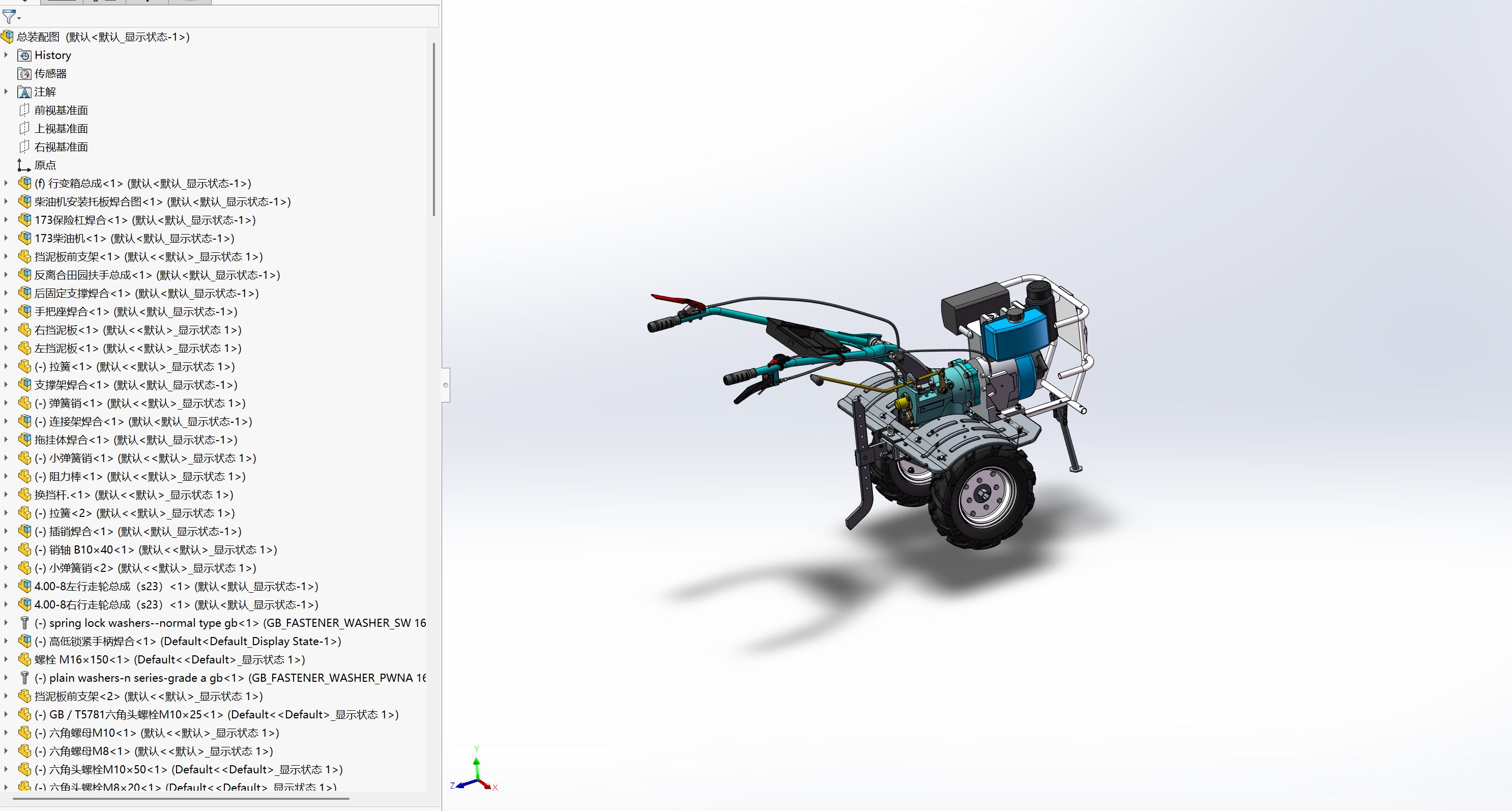1512x811 pixels.
Task: Click the feature tree horizontal scrollbar
Action: point(181,798)
